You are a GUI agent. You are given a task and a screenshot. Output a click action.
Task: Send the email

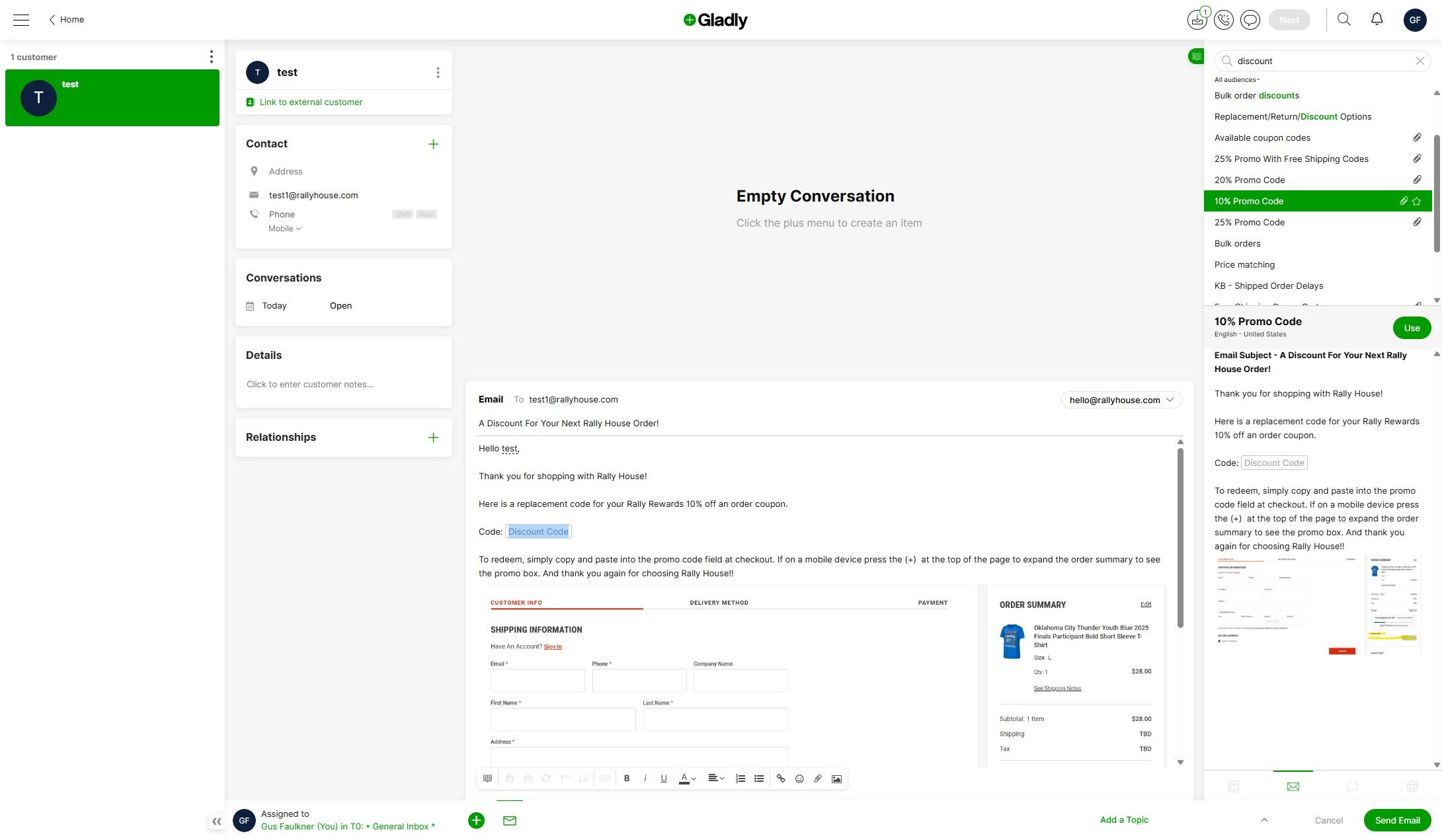point(1397,820)
